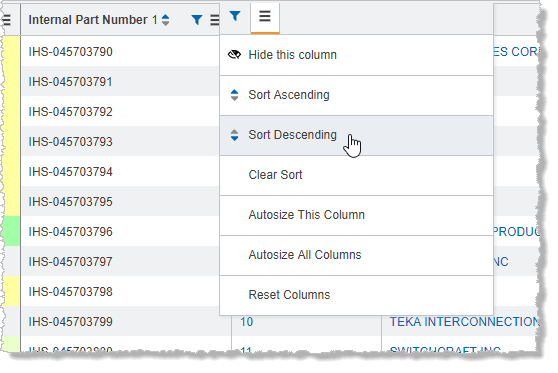Select Clear Sort
The height and width of the screenshot is (373, 558).
(x=356, y=175)
